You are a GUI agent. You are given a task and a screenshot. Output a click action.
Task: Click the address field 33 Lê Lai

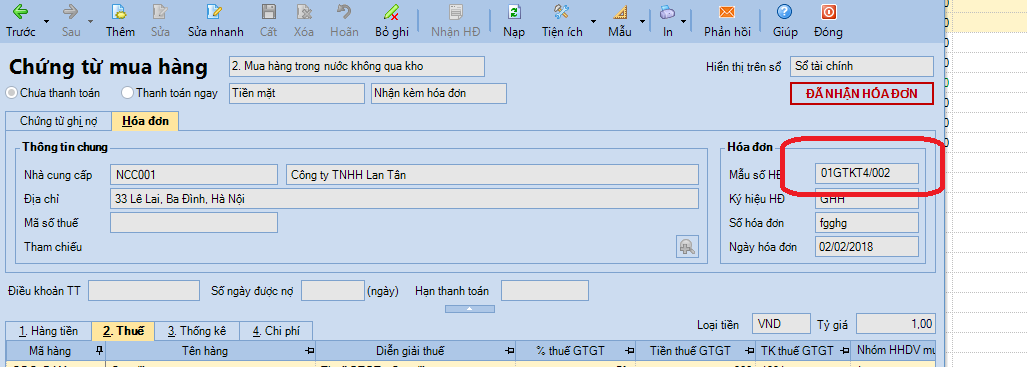(x=404, y=199)
